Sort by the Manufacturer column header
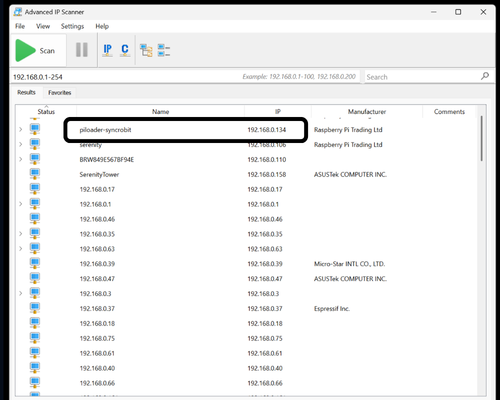Viewport: 500px width, 400px height. tap(367, 111)
